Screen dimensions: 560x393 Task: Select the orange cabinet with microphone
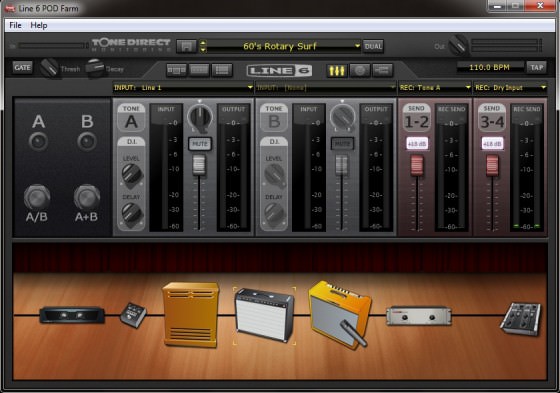tap(339, 315)
